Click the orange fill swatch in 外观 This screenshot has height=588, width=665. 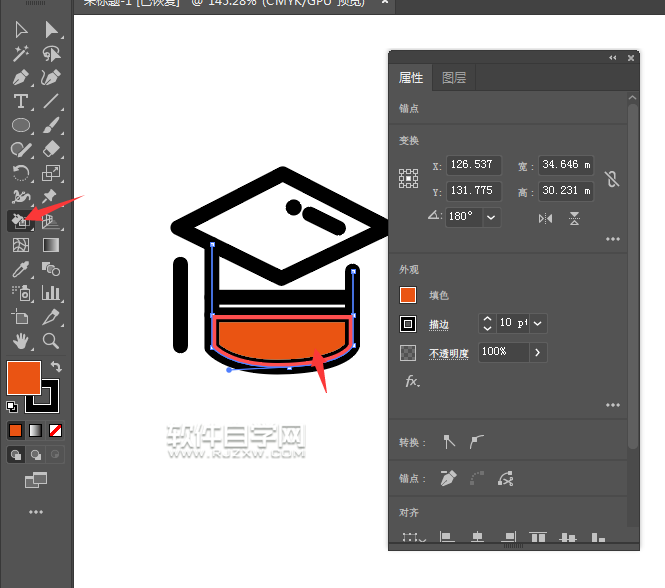pos(408,295)
